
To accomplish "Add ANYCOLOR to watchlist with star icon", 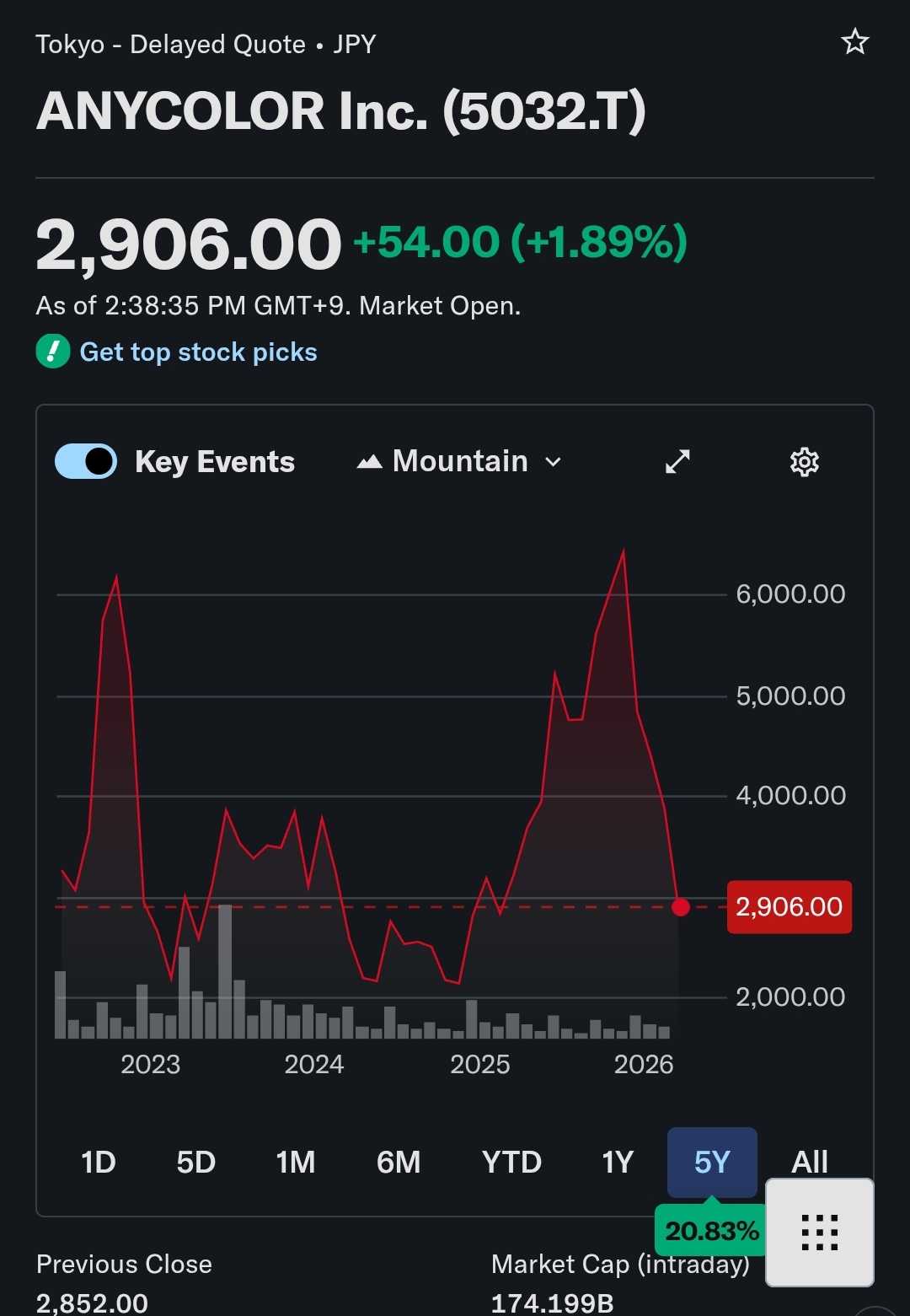I will (854, 41).
